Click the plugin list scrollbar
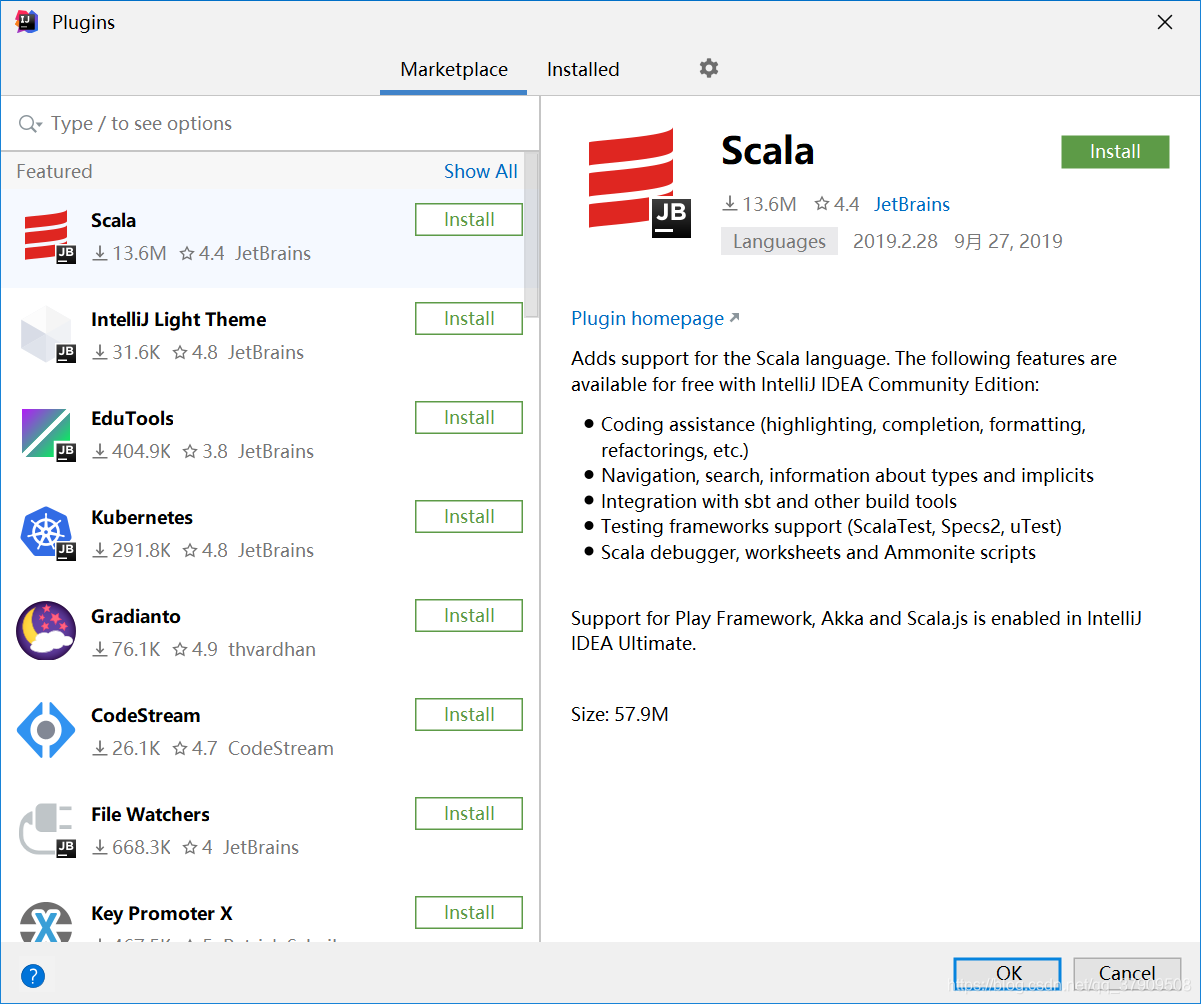 [x=532, y=235]
